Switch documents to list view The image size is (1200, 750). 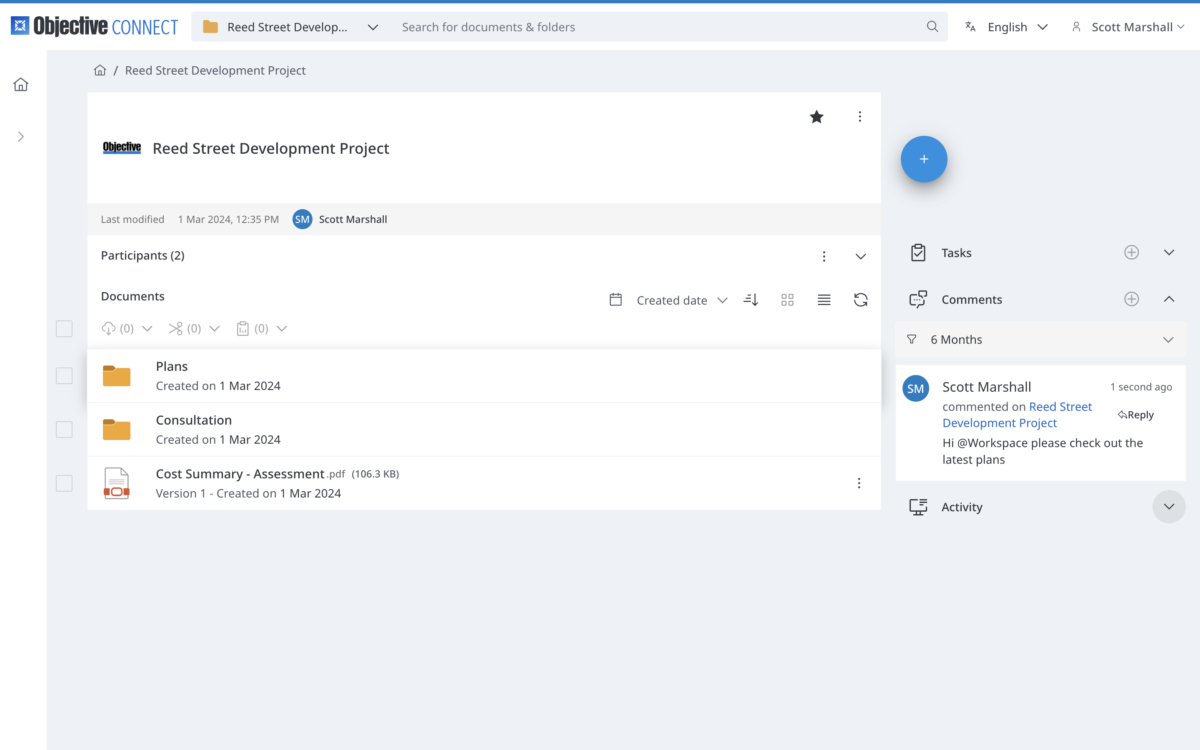(x=823, y=300)
